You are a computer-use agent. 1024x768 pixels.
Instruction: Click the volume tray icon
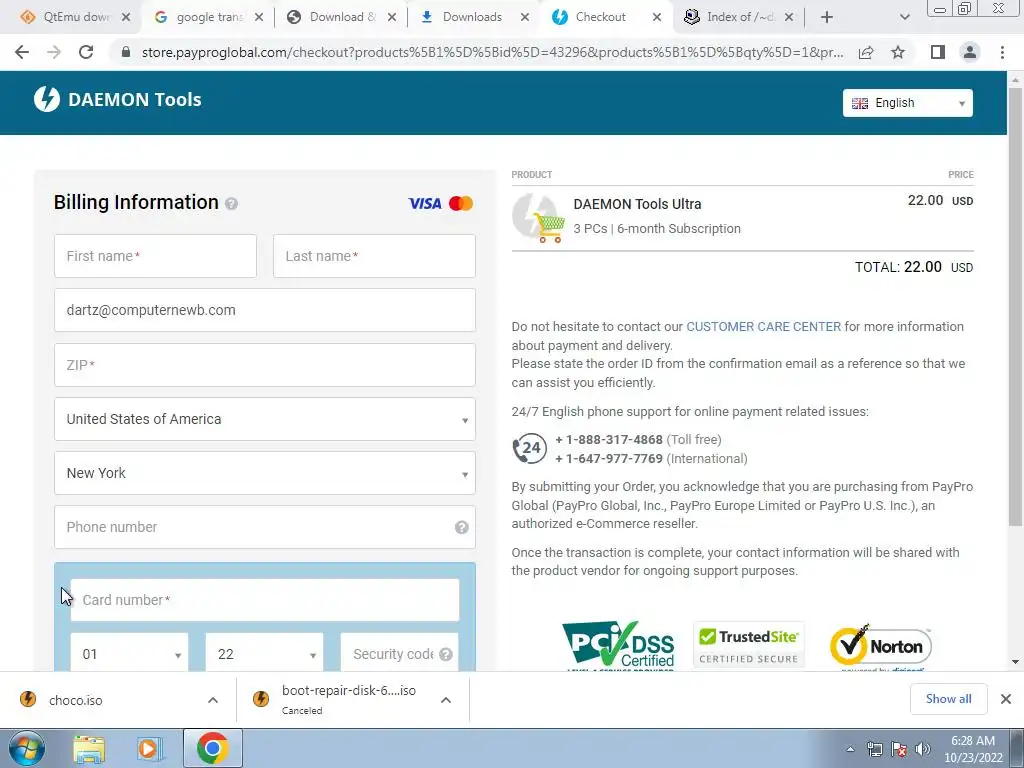923,749
